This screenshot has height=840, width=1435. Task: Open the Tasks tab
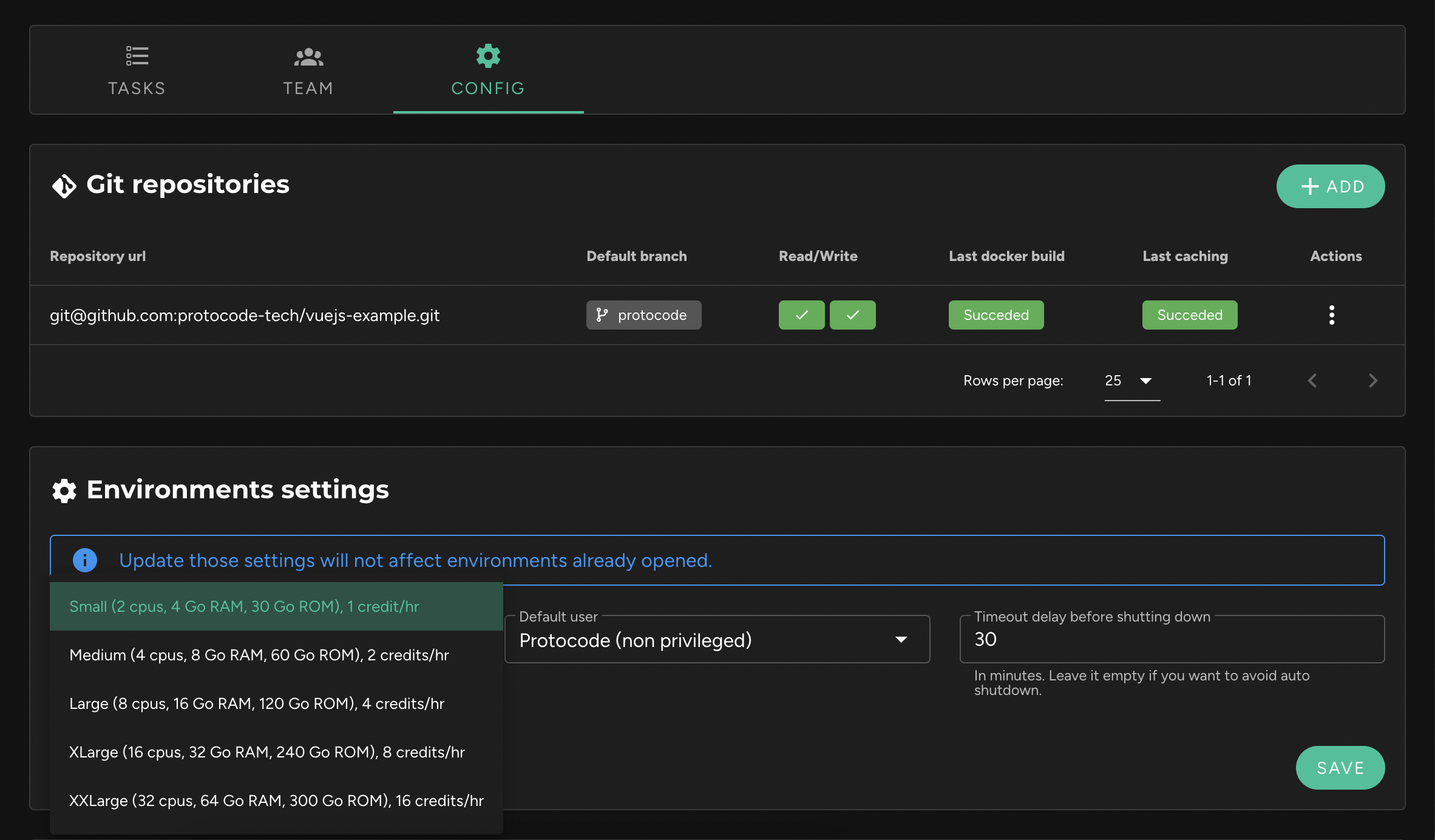click(137, 70)
